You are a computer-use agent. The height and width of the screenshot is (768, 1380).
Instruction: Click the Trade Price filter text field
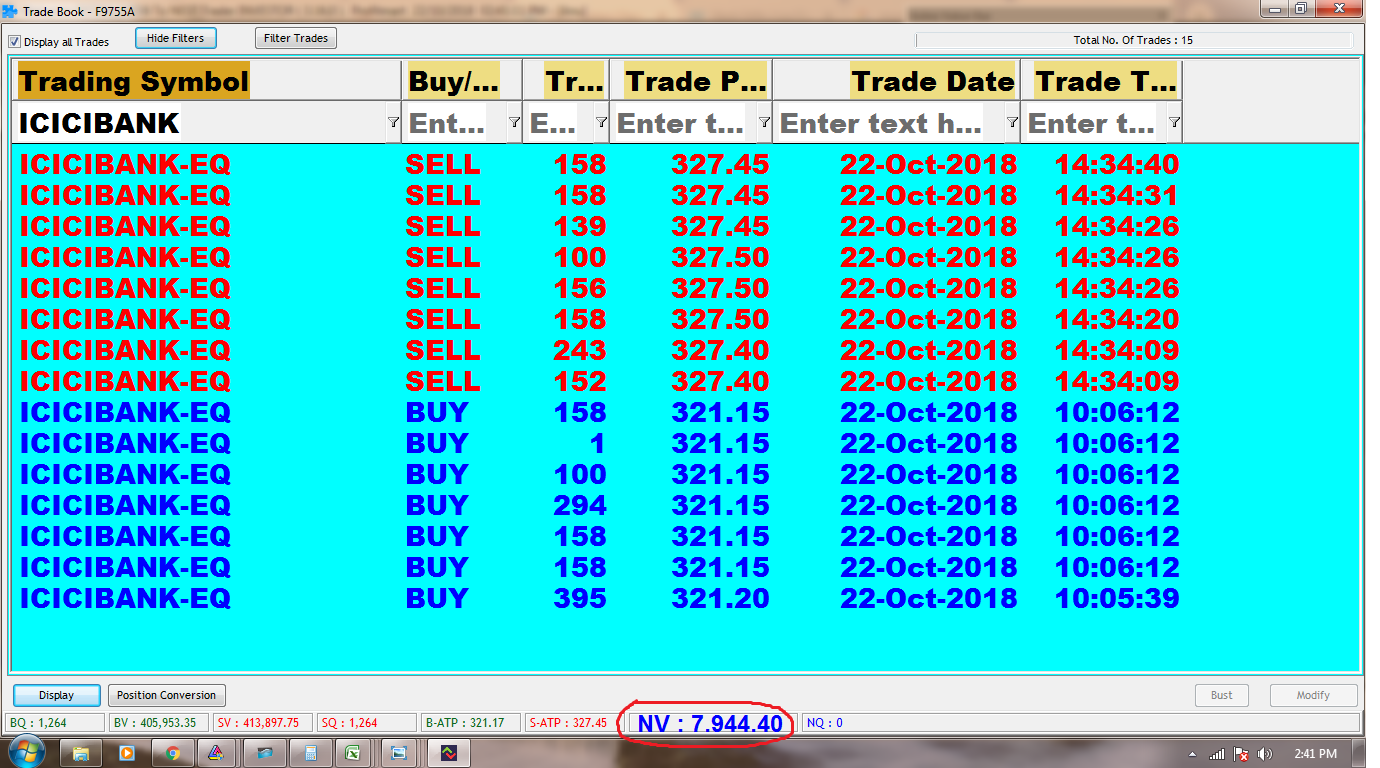tap(684, 123)
